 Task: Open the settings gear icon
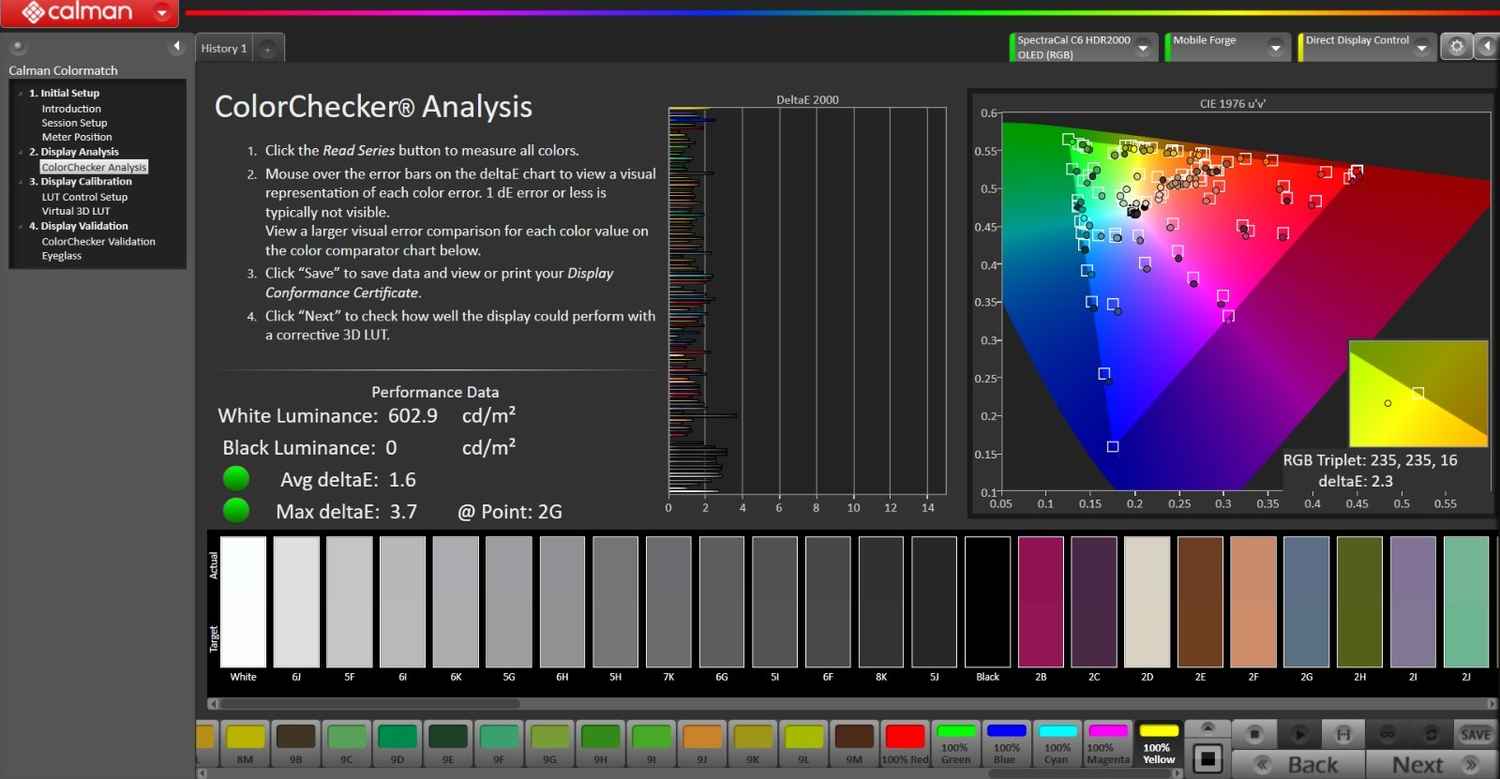point(1456,46)
